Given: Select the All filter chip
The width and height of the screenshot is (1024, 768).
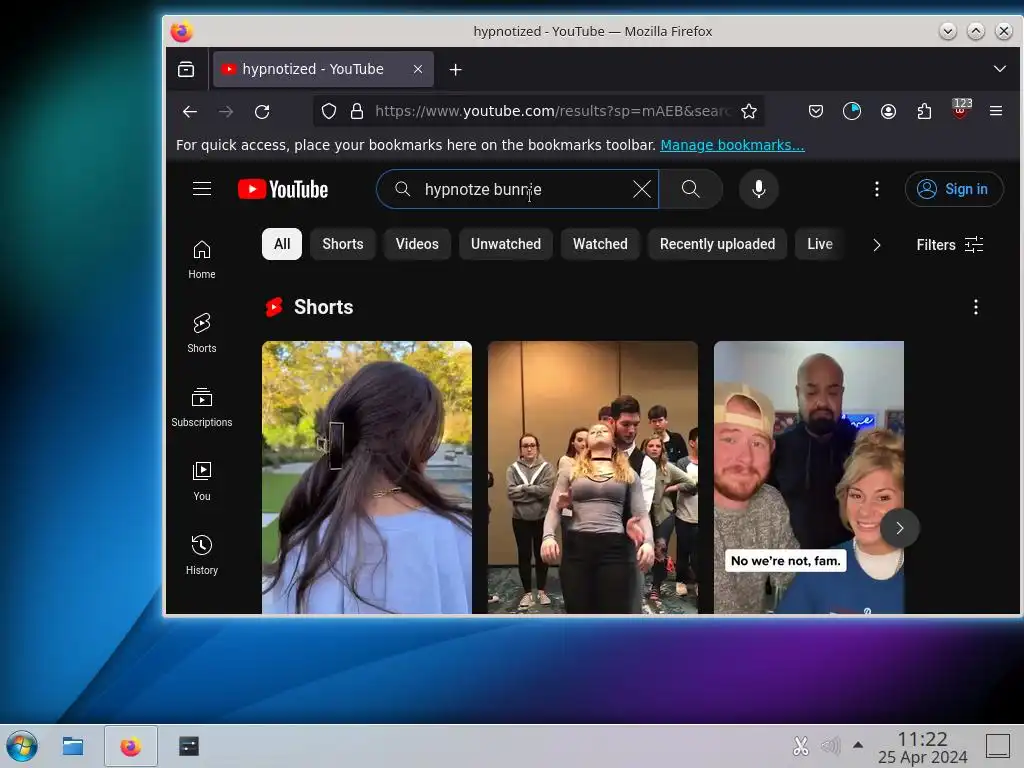Looking at the screenshot, I should click(x=282, y=244).
